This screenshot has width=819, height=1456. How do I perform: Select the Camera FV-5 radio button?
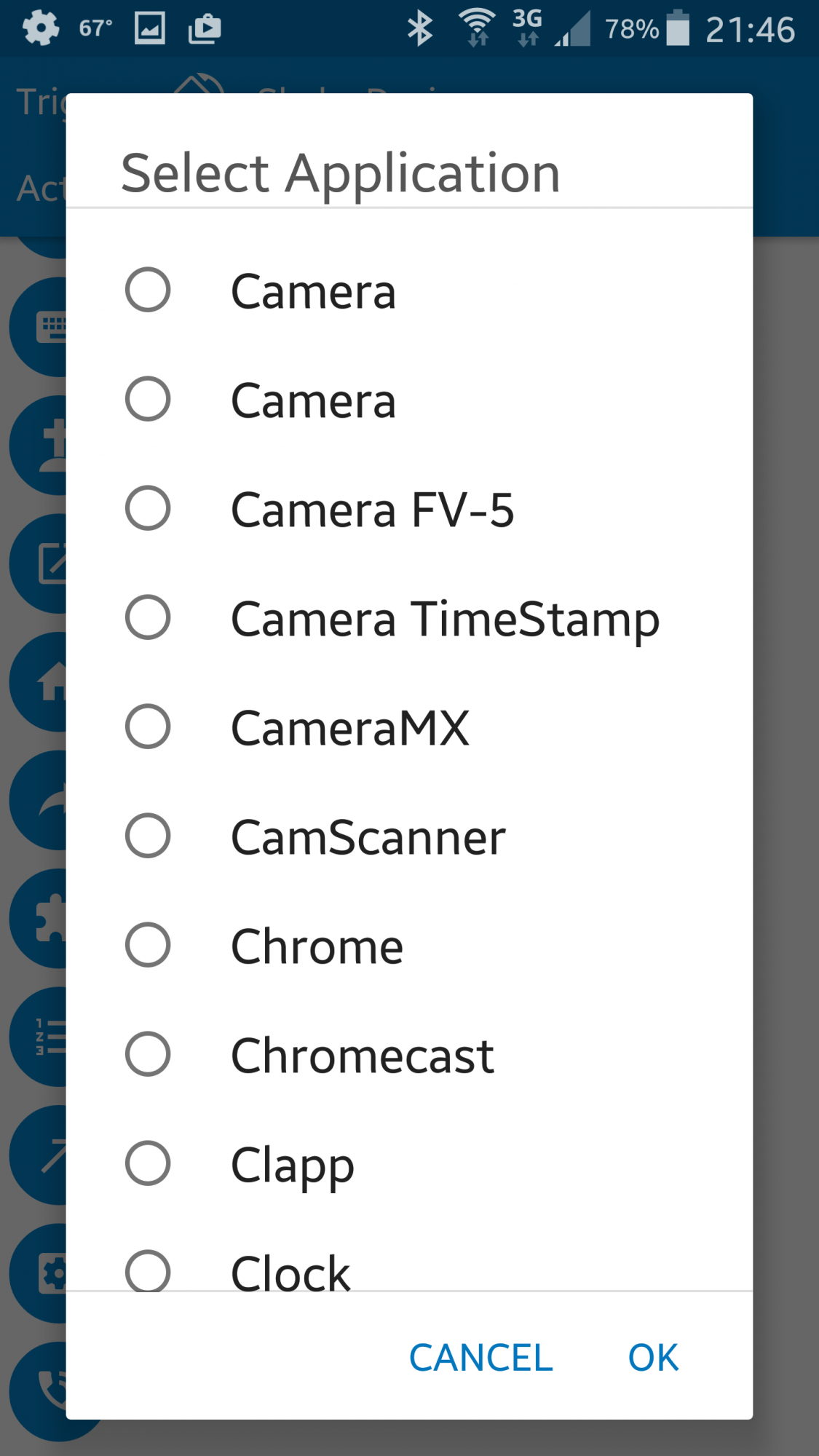(148, 508)
